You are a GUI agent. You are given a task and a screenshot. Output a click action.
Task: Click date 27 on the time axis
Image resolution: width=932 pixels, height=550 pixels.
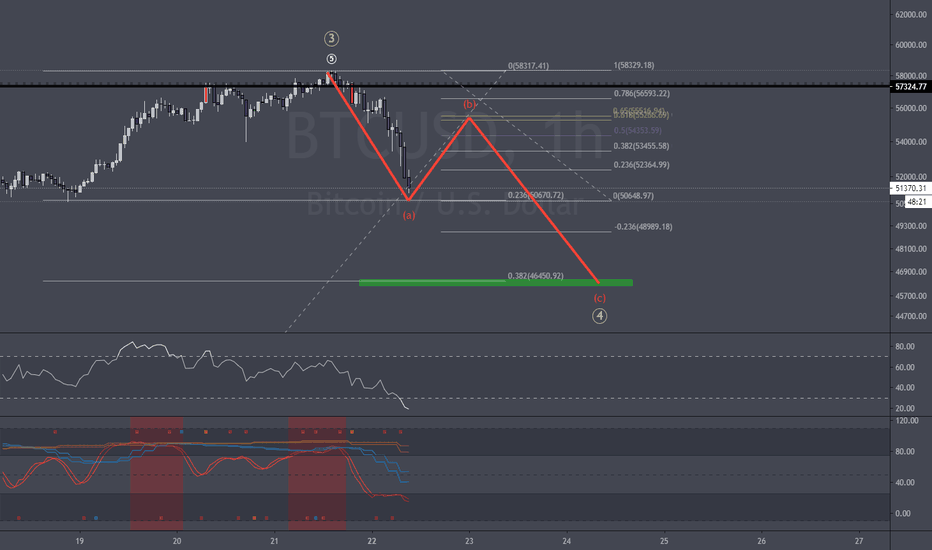pos(859,541)
